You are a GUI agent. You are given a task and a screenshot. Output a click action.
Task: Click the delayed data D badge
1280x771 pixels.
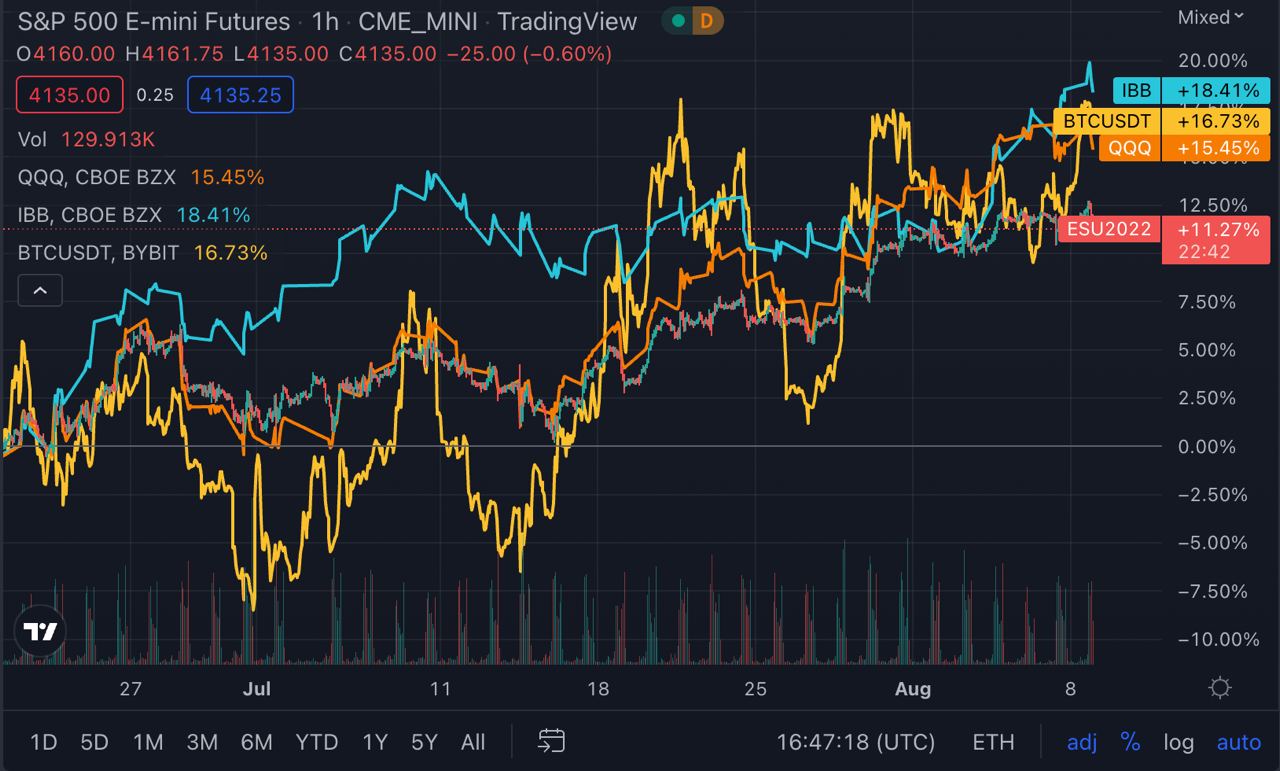708,21
